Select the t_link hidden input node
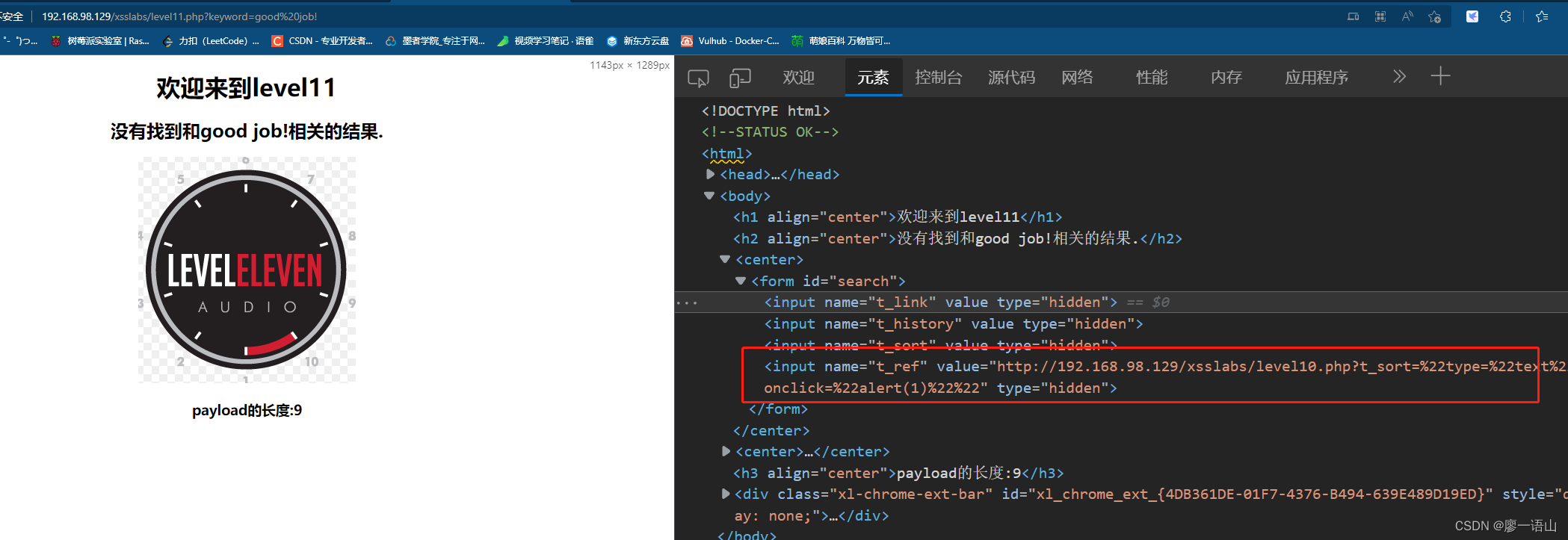This screenshot has width=1568, height=540. coord(940,302)
